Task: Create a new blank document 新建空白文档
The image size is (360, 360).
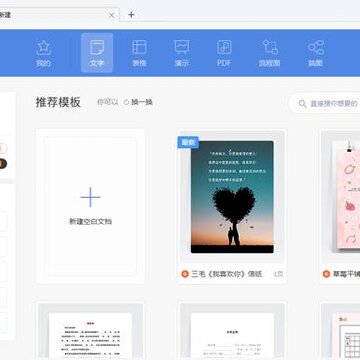Action: click(90, 206)
